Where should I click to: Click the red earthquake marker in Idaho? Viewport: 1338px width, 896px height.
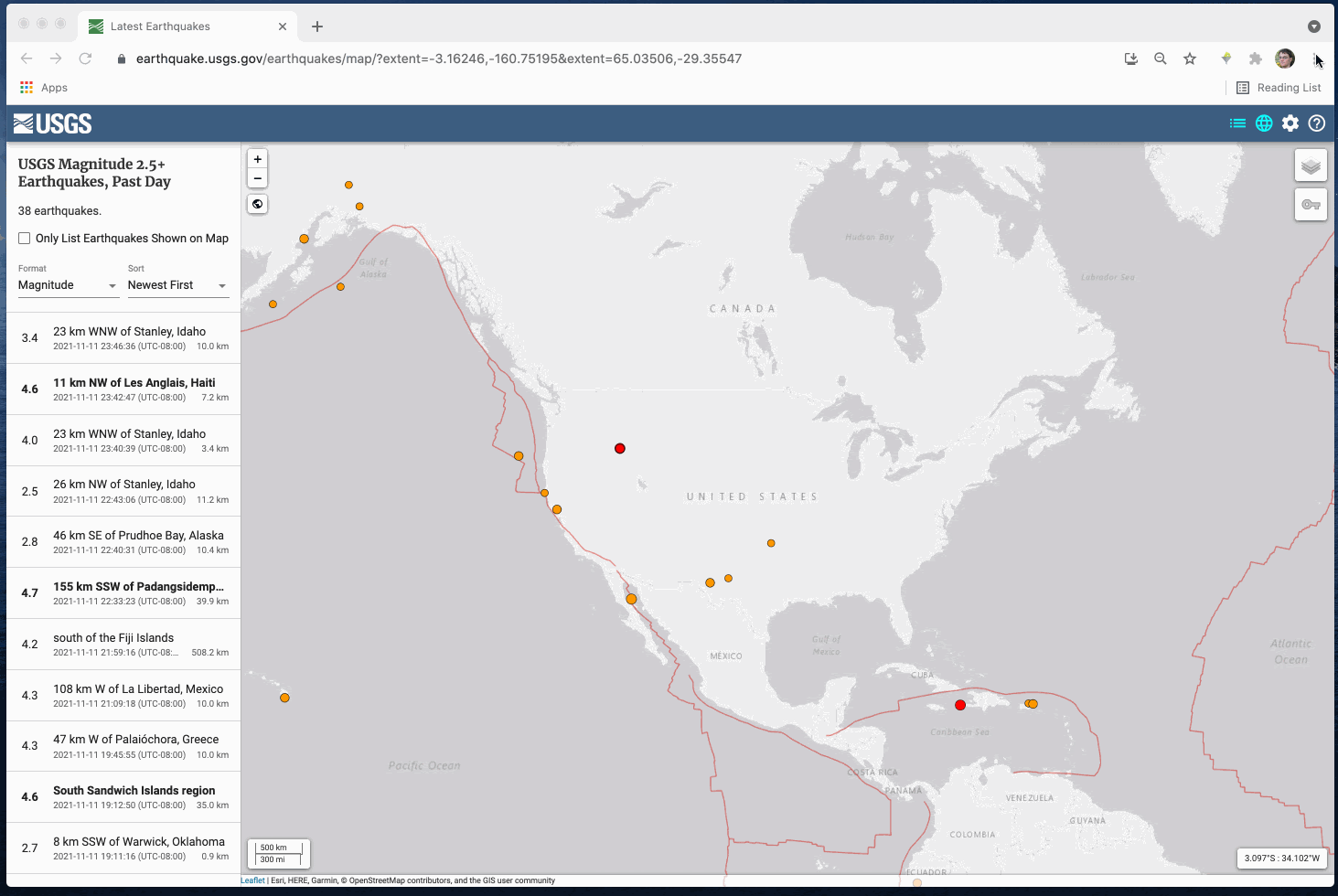620,449
